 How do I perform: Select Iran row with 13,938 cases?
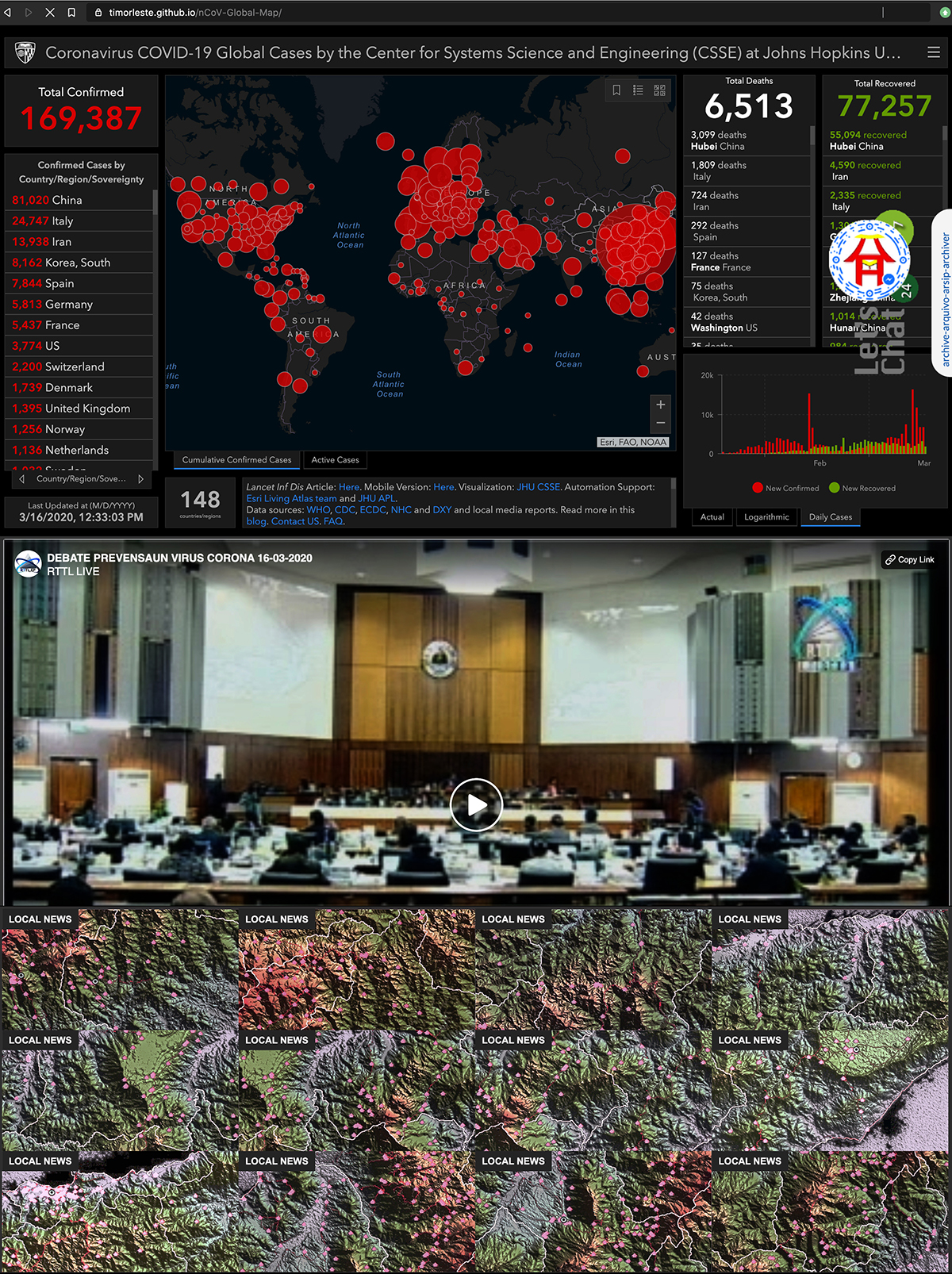tap(79, 242)
